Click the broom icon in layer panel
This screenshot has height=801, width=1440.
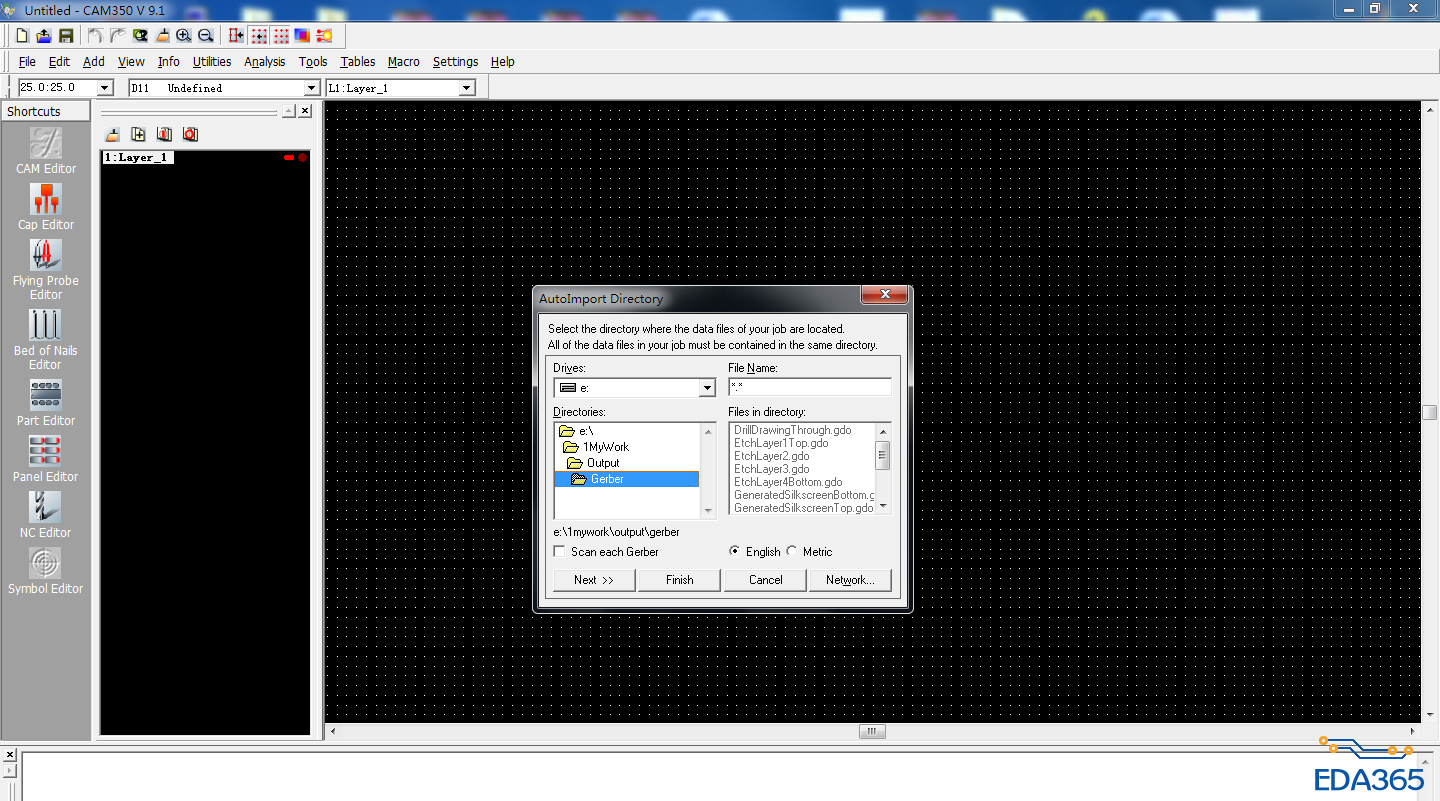(113, 134)
